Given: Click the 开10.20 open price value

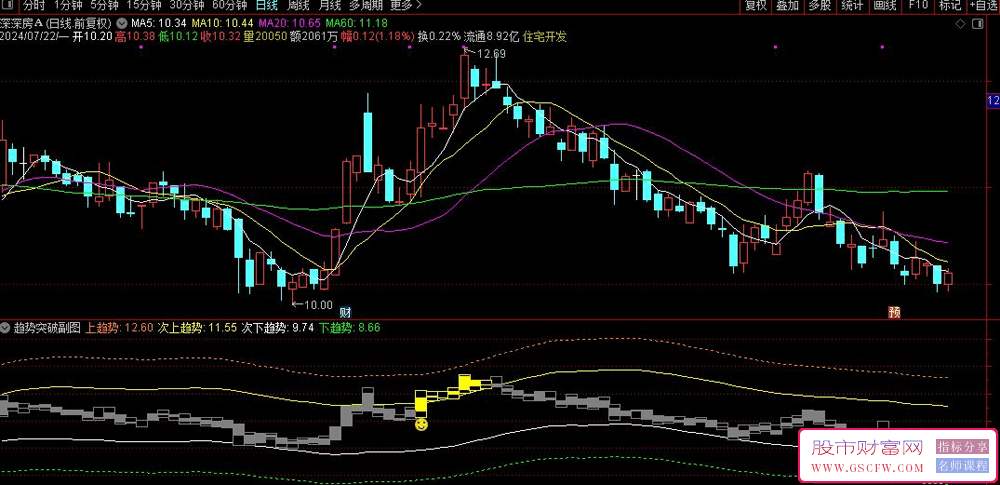Looking at the screenshot, I should 92,36.
